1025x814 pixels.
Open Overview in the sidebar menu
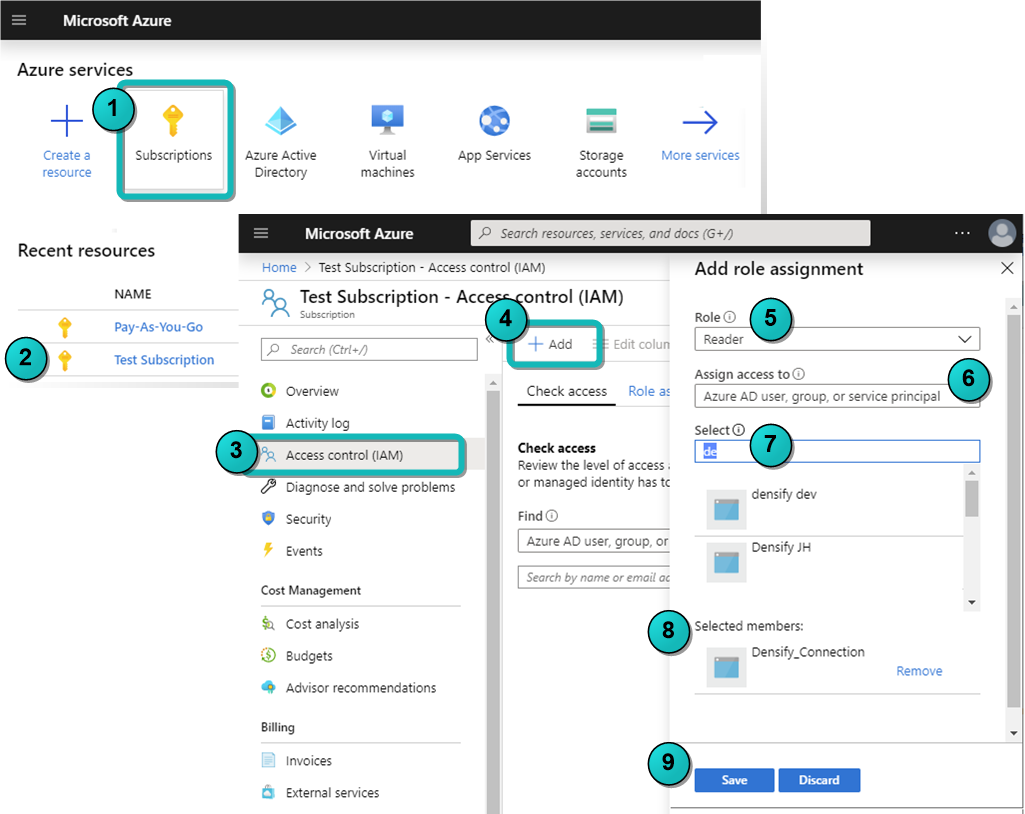pos(311,391)
